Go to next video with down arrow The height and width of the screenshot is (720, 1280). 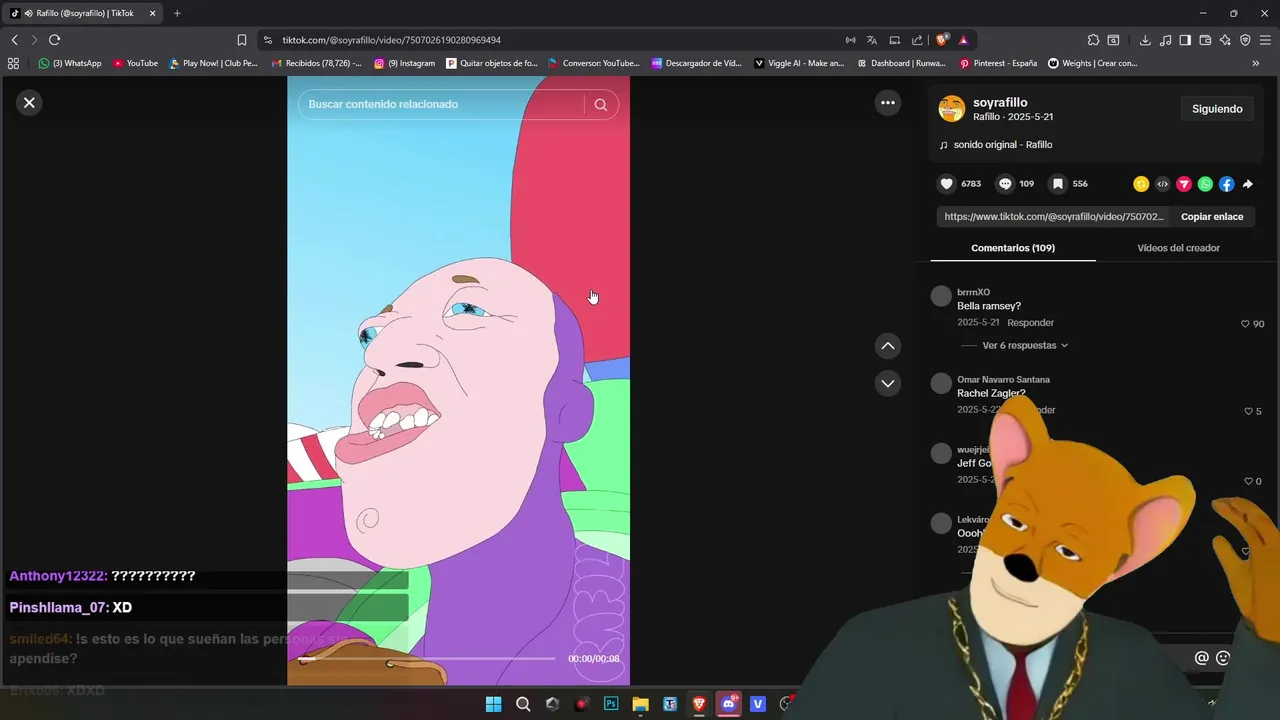887,383
